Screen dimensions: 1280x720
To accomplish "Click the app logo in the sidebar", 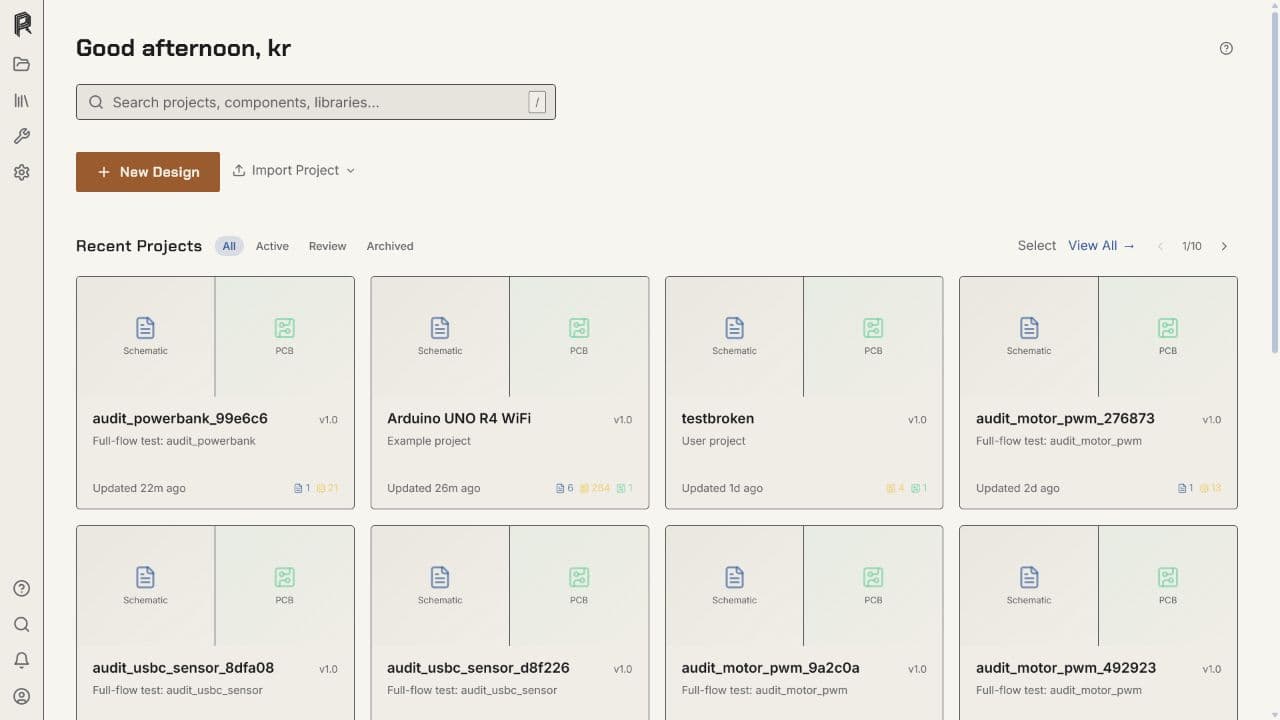I will (x=22, y=24).
